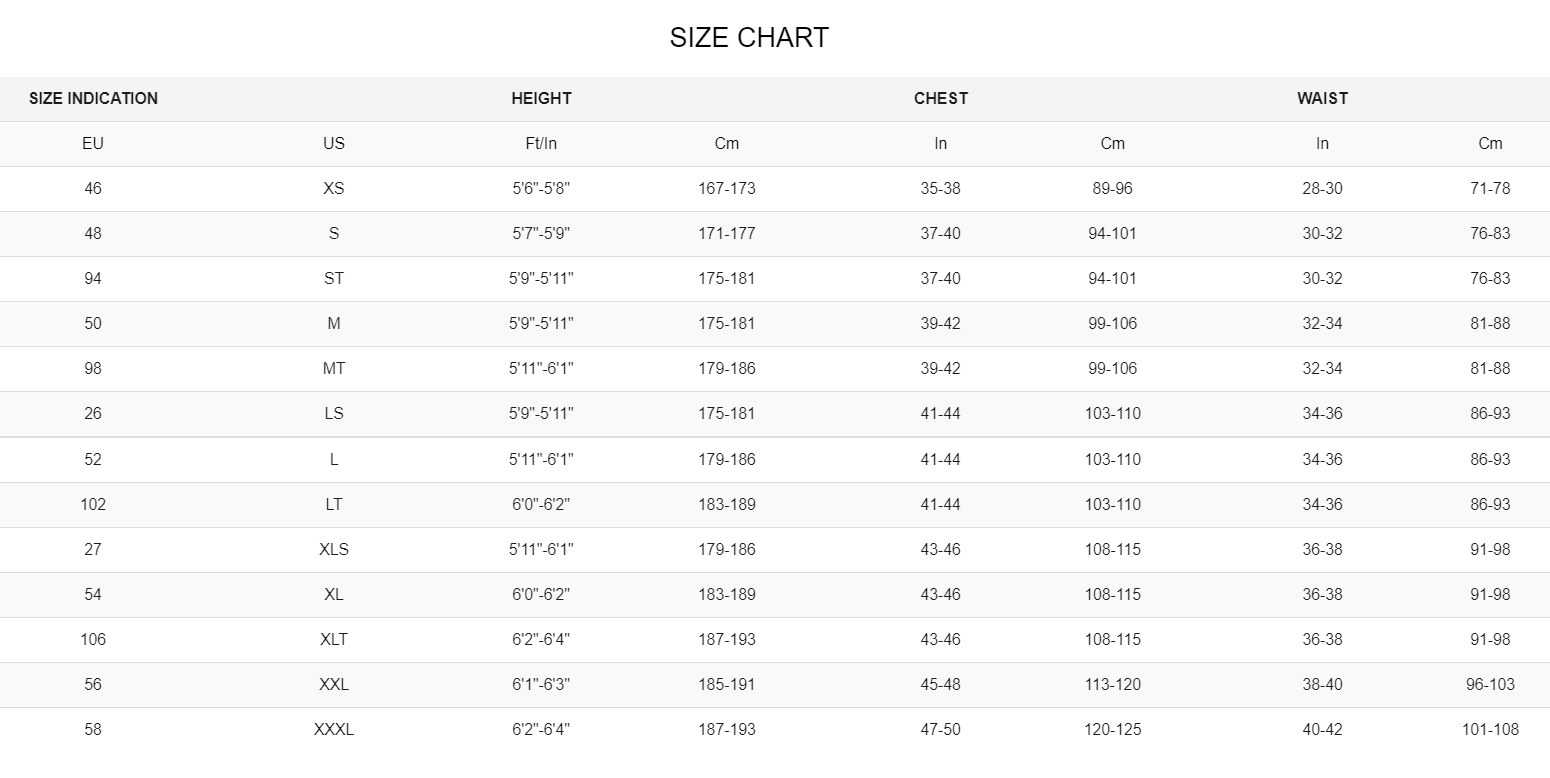The image size is (1550, 778).
Task: Click the CHEST column header
Action: [940, 98]
